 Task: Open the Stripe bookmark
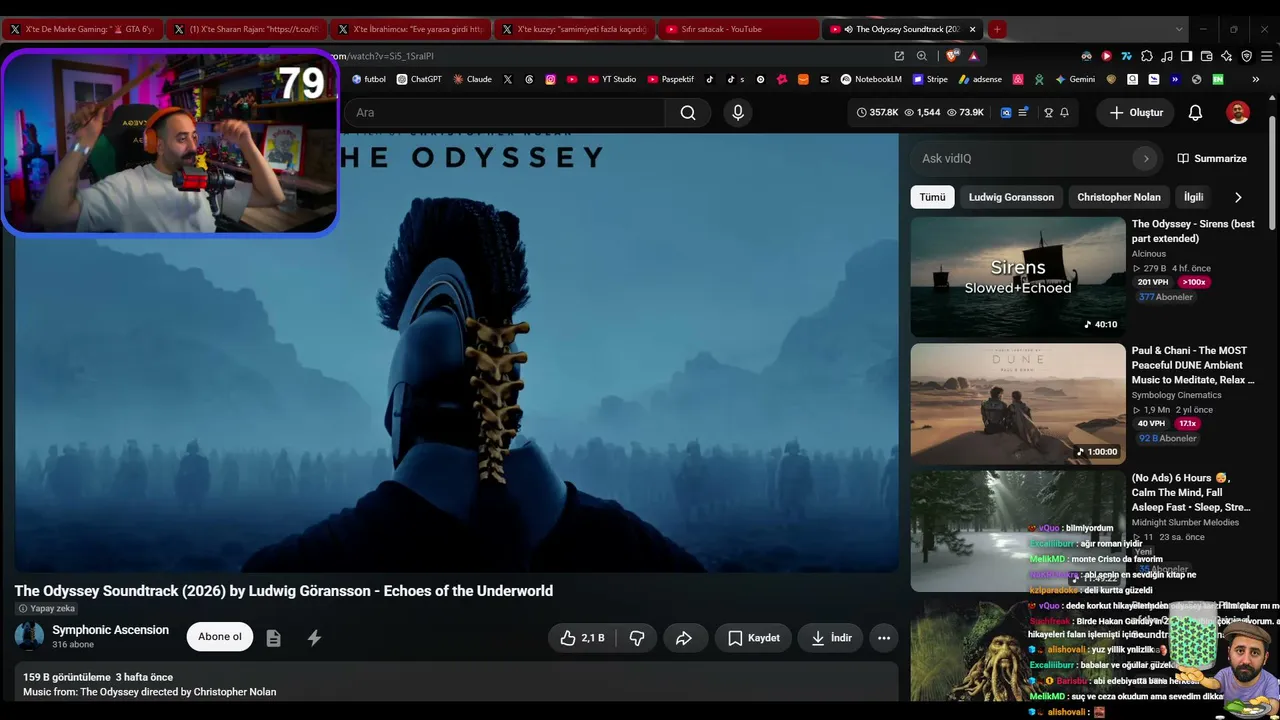coord(930,79)
